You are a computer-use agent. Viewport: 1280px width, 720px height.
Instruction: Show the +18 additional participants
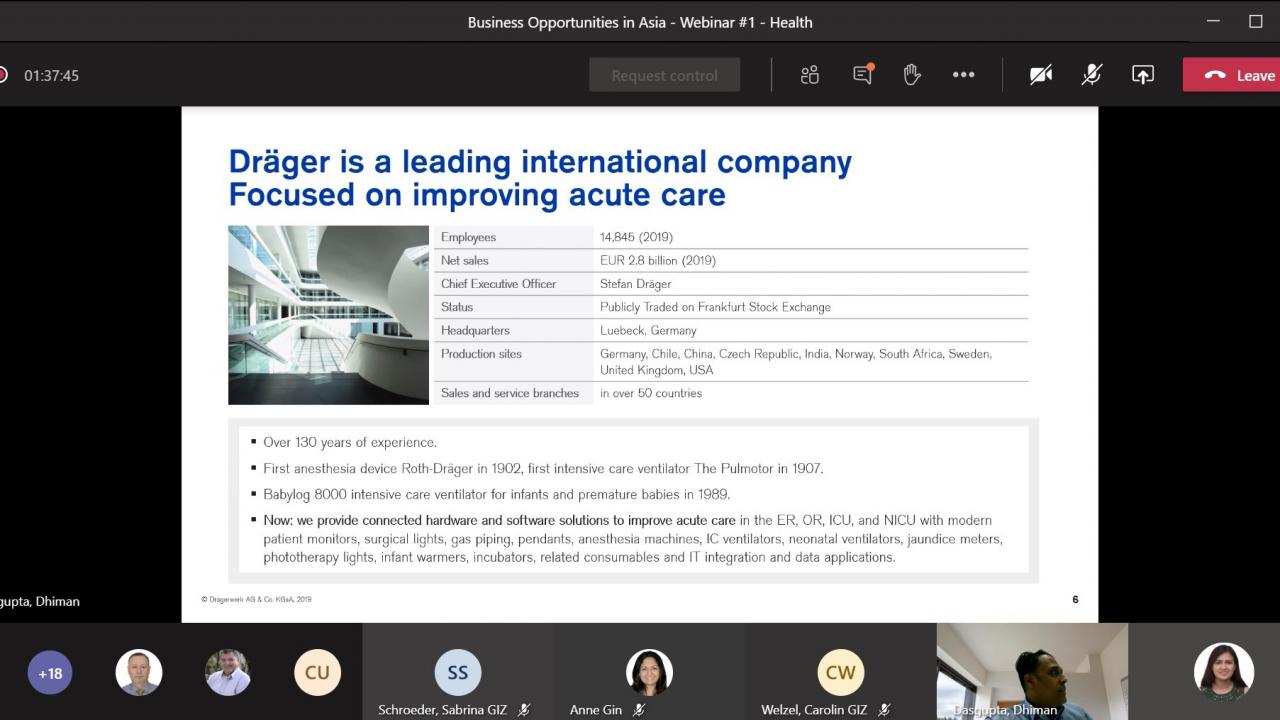pos(50,673)
